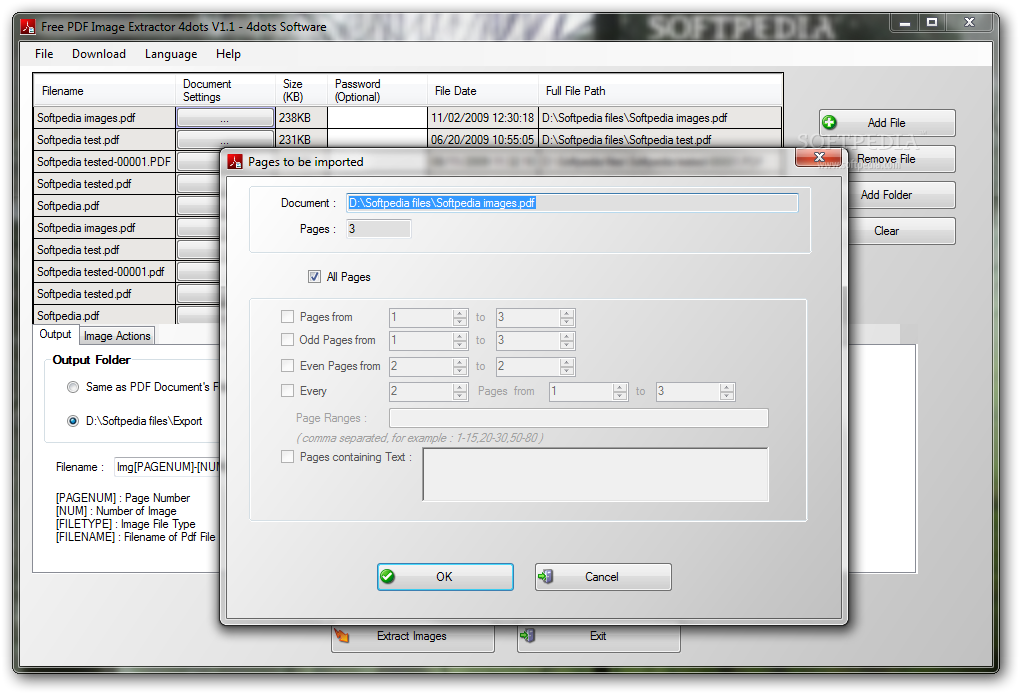Uncheck the All Pages checkbox
1020x694 pixels.
[314, 276]
